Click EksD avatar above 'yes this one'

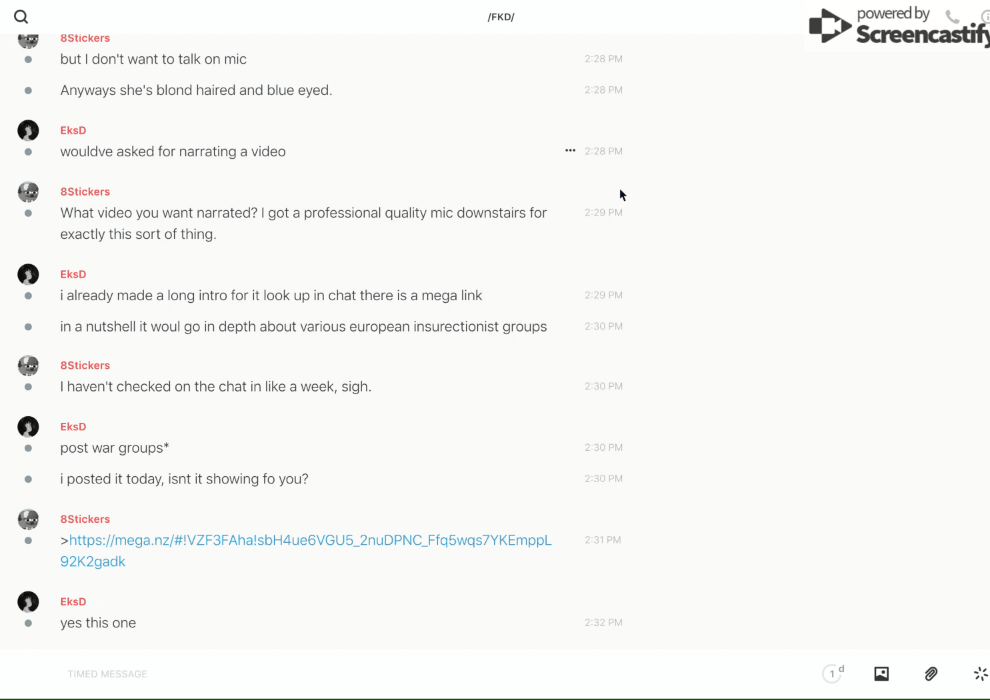click(x=28, y=602)
